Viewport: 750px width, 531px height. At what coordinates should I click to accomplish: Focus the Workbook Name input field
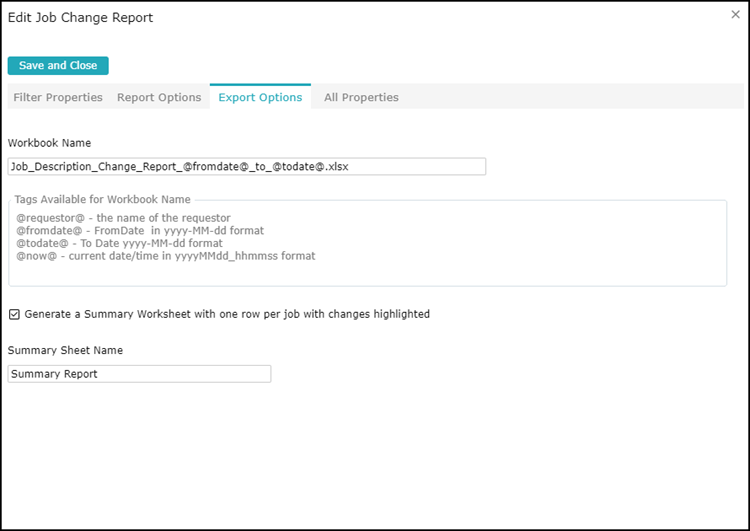(x=247, y=166)
